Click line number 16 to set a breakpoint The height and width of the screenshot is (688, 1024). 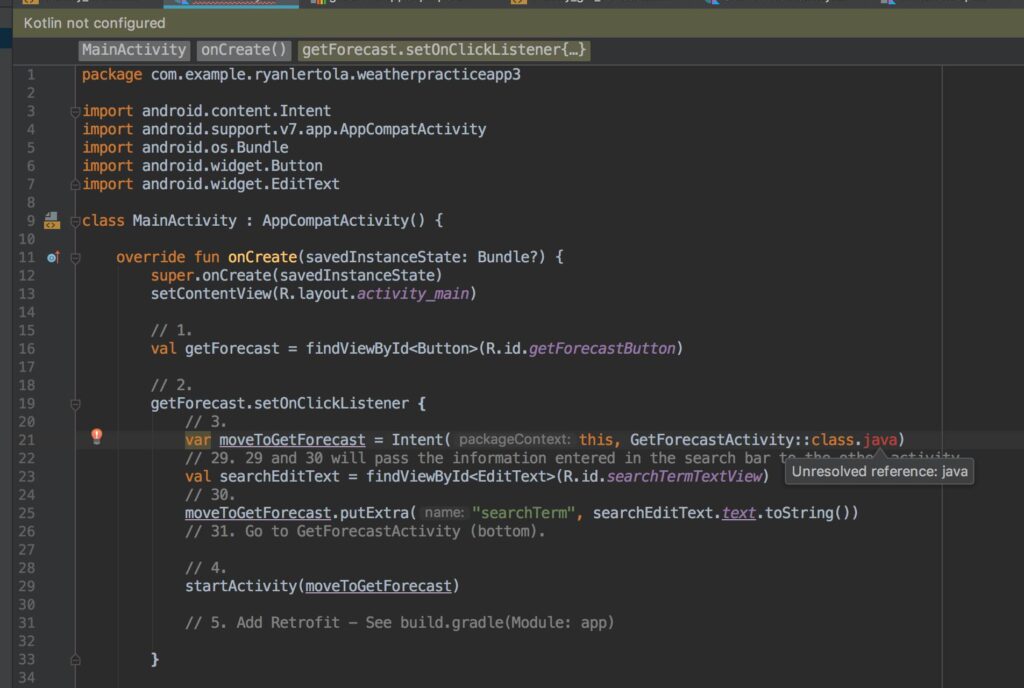pos(31,348)
